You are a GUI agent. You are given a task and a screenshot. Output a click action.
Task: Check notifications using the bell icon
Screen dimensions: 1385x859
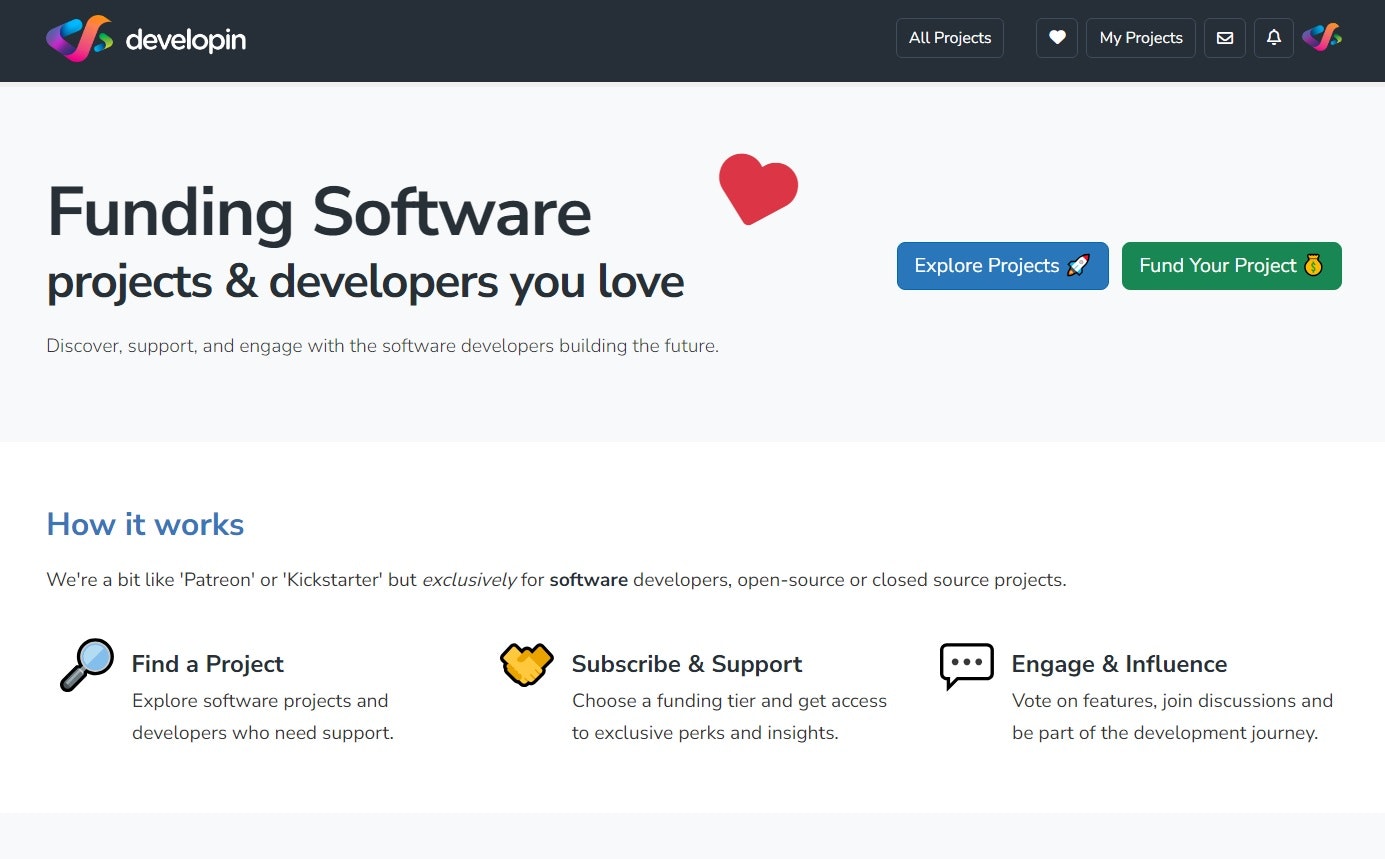pyautogui.click(x=1273, y=37)
